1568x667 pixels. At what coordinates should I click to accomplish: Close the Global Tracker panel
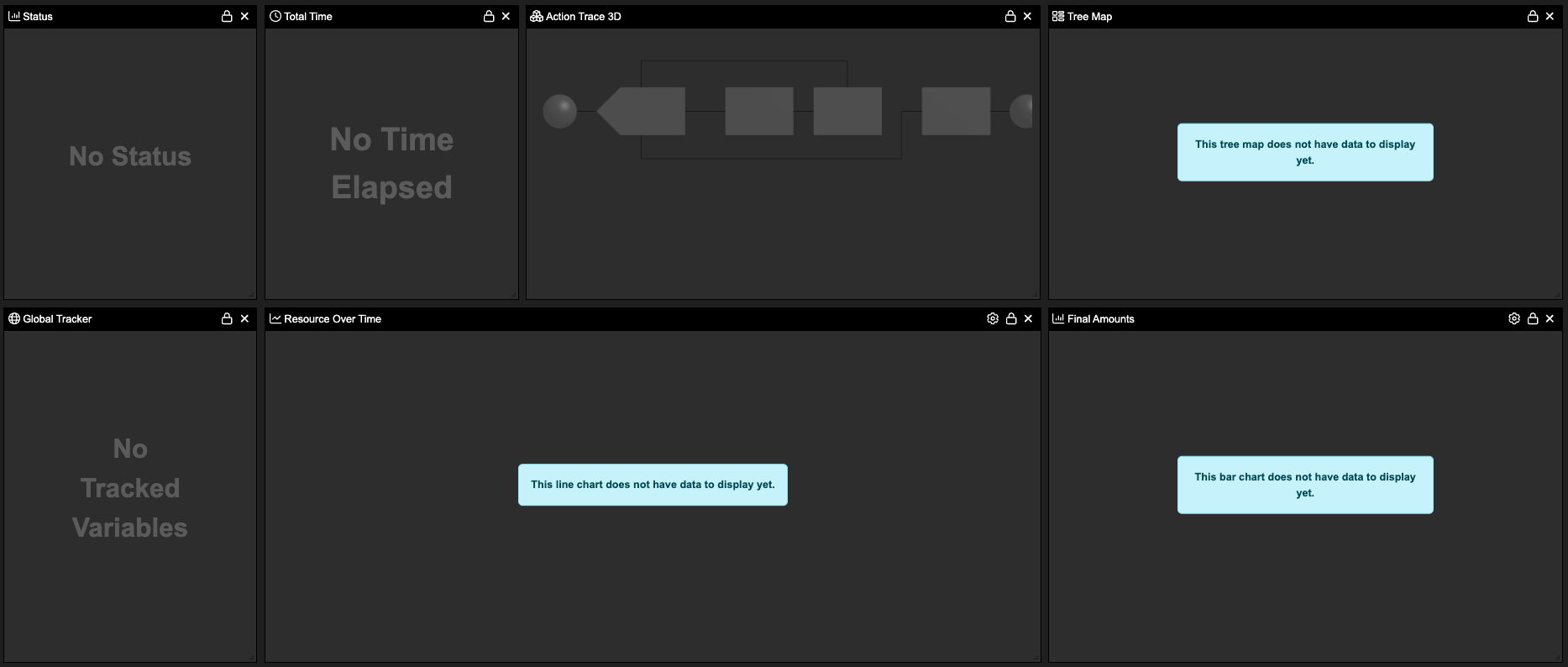click(244, 318)
